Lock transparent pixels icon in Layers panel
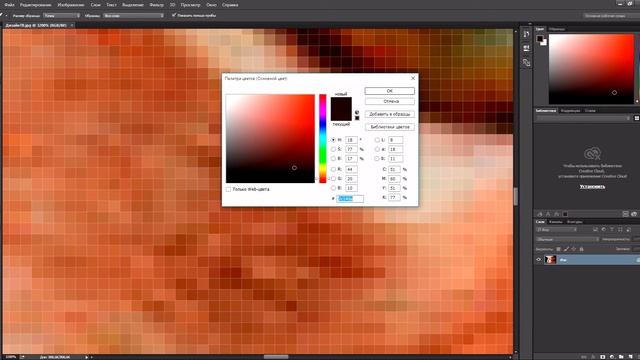This screenshot has width=640, height=360. click(558, 249)
